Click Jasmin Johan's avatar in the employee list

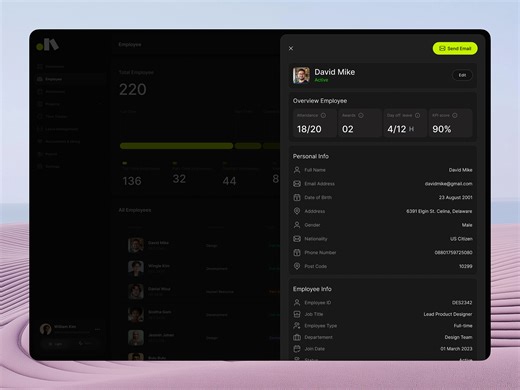point(136,338)
